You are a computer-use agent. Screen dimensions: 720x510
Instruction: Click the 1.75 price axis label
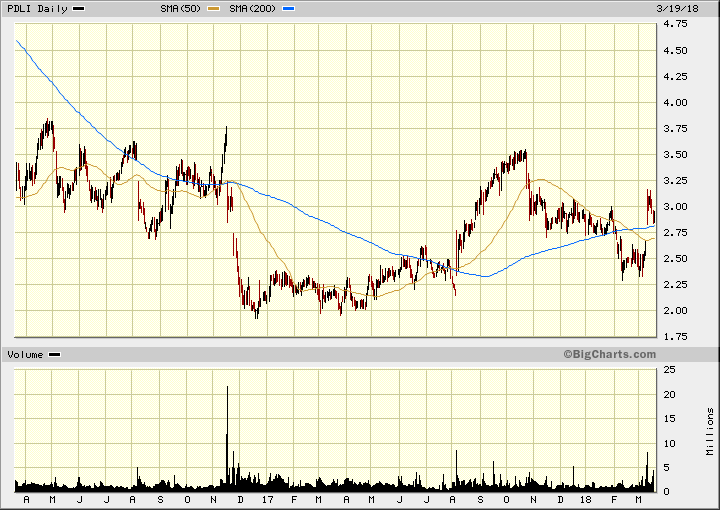point(675,337)
